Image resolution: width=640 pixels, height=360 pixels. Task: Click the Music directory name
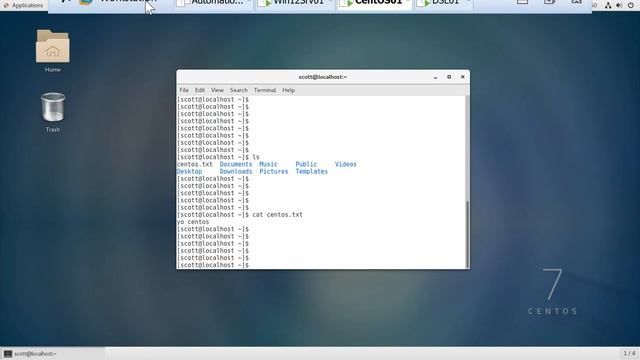tap(268, 164)
